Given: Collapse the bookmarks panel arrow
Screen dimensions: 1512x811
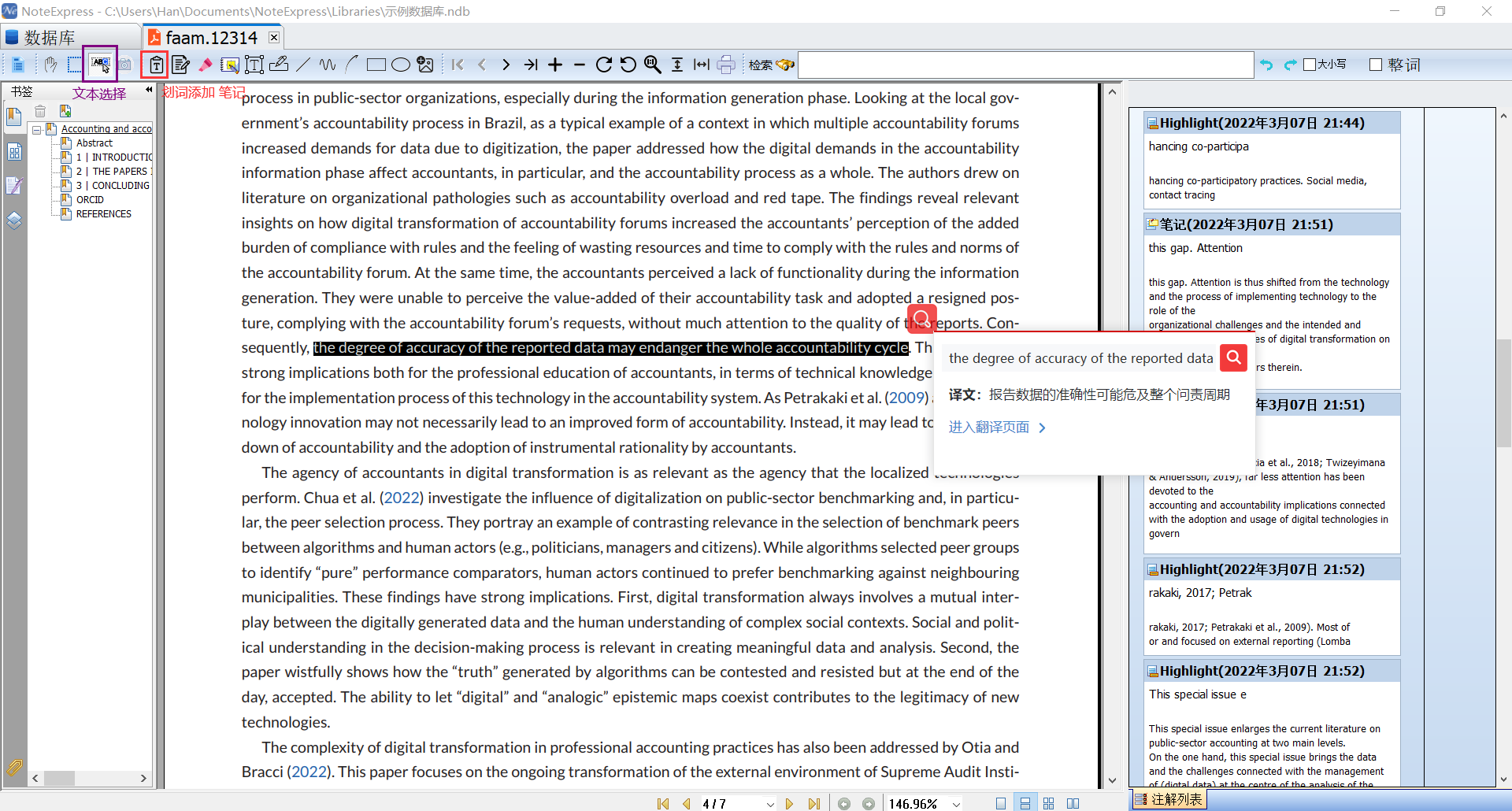Looking at the screenshot, I should 149,90.
